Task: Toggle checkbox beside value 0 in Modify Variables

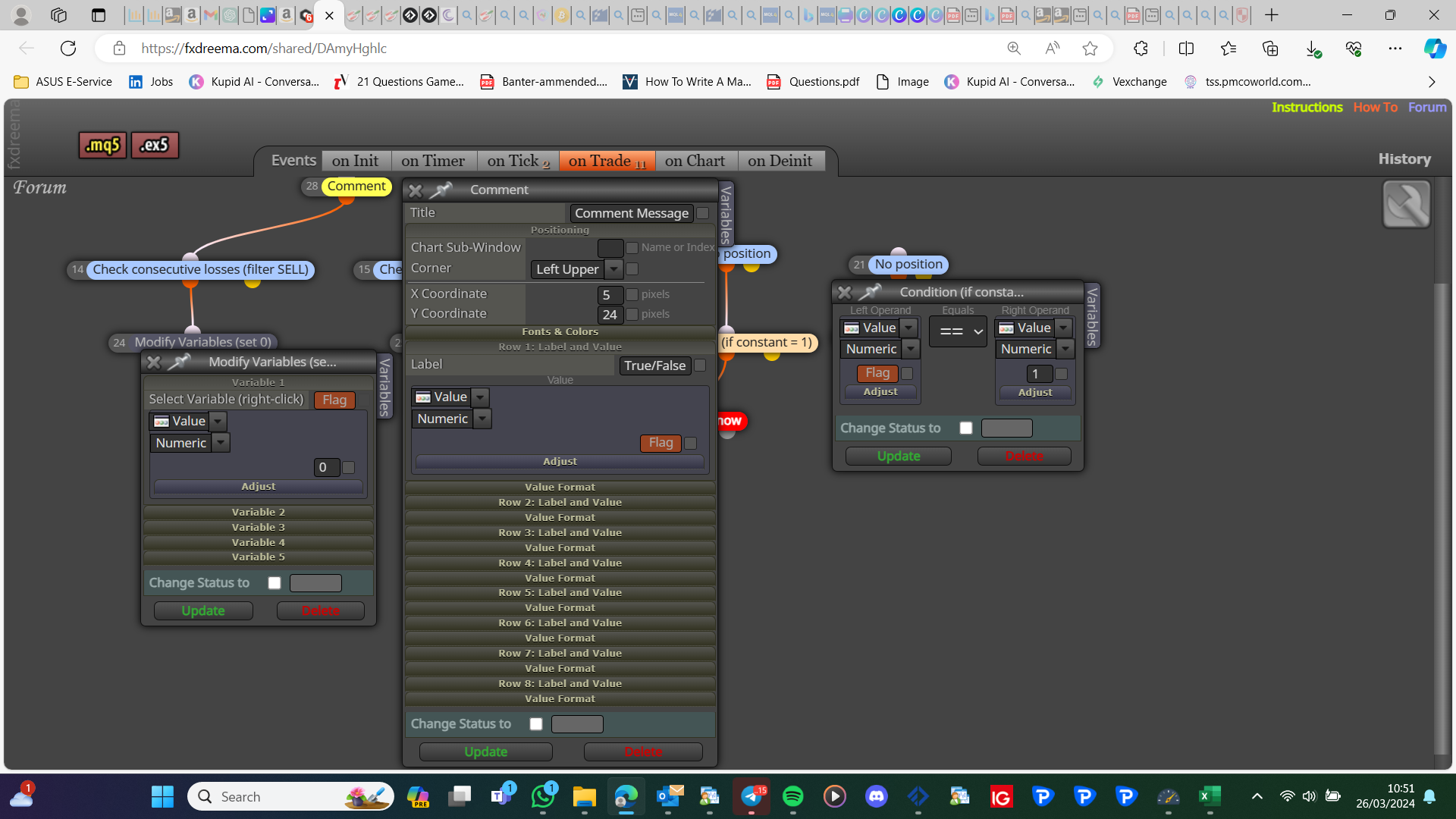Action: point(349,468)
